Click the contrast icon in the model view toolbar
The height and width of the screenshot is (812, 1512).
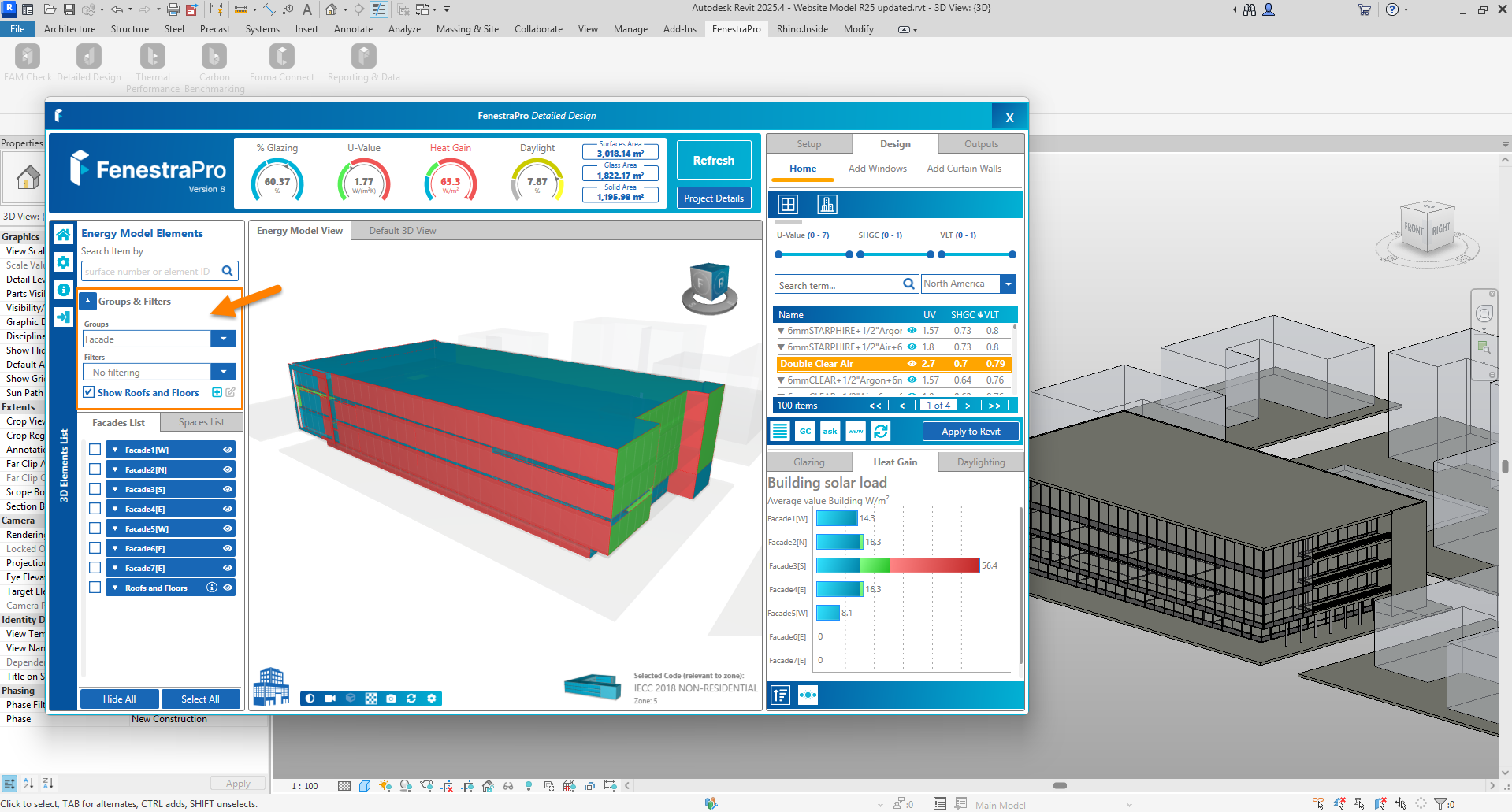pyautogui.click(x=310, y=699)
